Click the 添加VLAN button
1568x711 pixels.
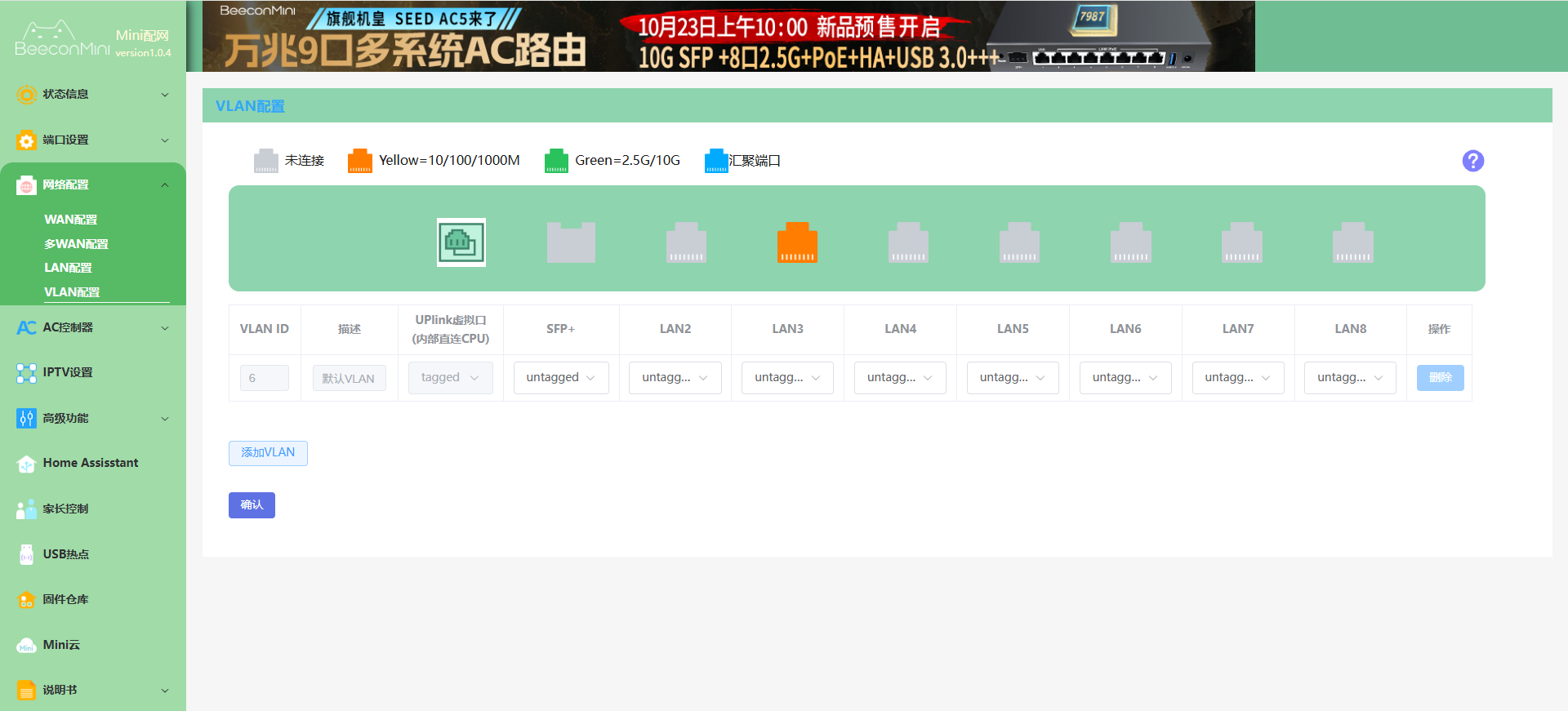point(268,453)
